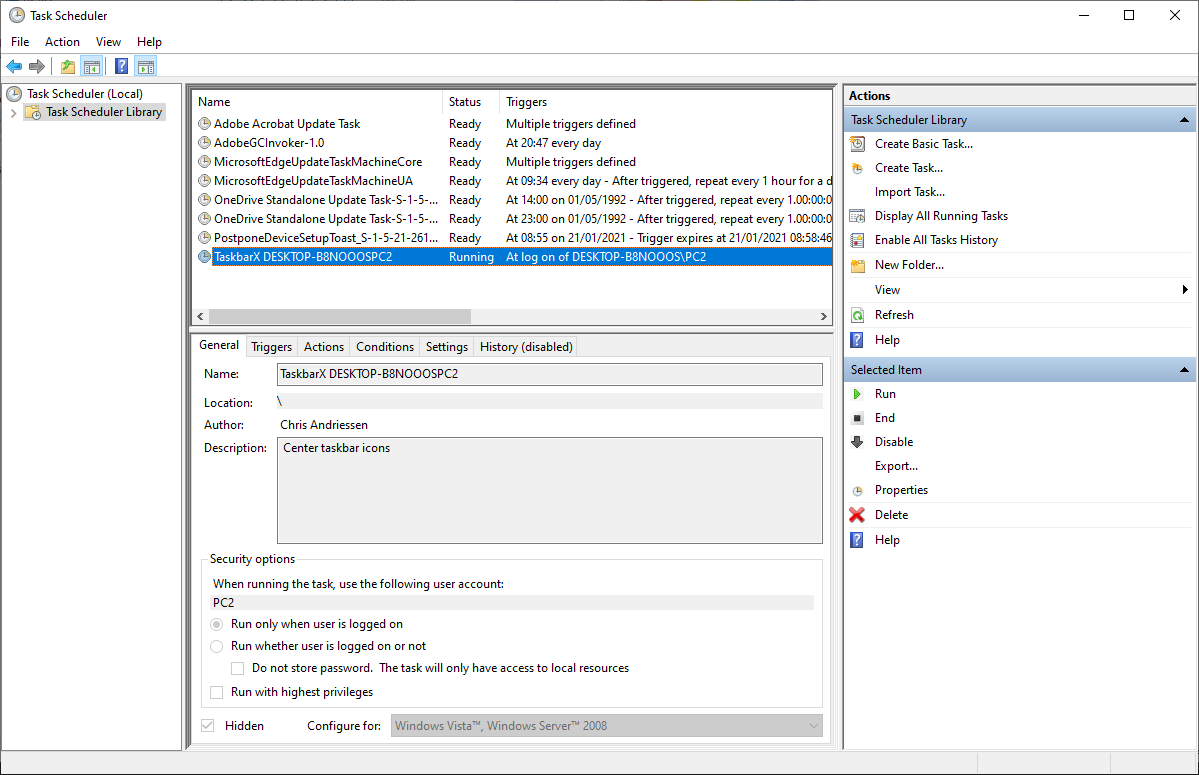
Task: Switch to the Triggers tab
Action: point(271,346)
